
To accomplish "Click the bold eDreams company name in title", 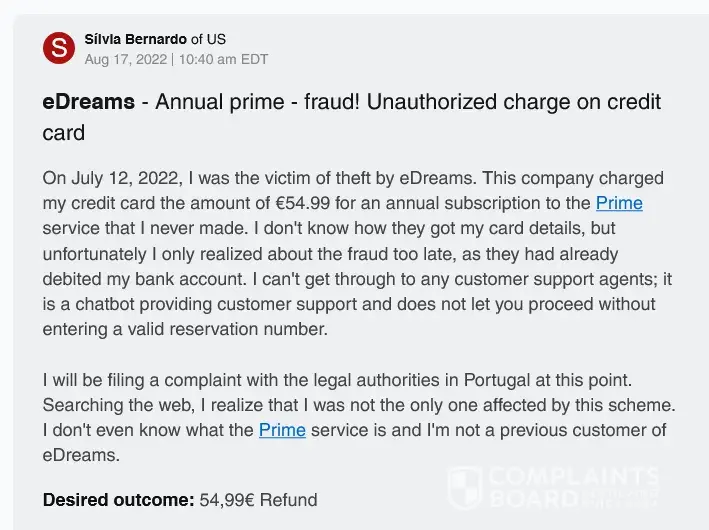I will [x=90, y=103].
